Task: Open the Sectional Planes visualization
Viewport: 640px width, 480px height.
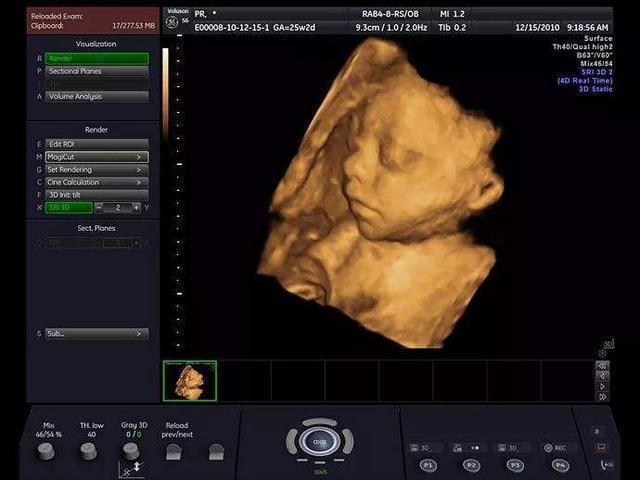Action: click(x=96, y=71)
